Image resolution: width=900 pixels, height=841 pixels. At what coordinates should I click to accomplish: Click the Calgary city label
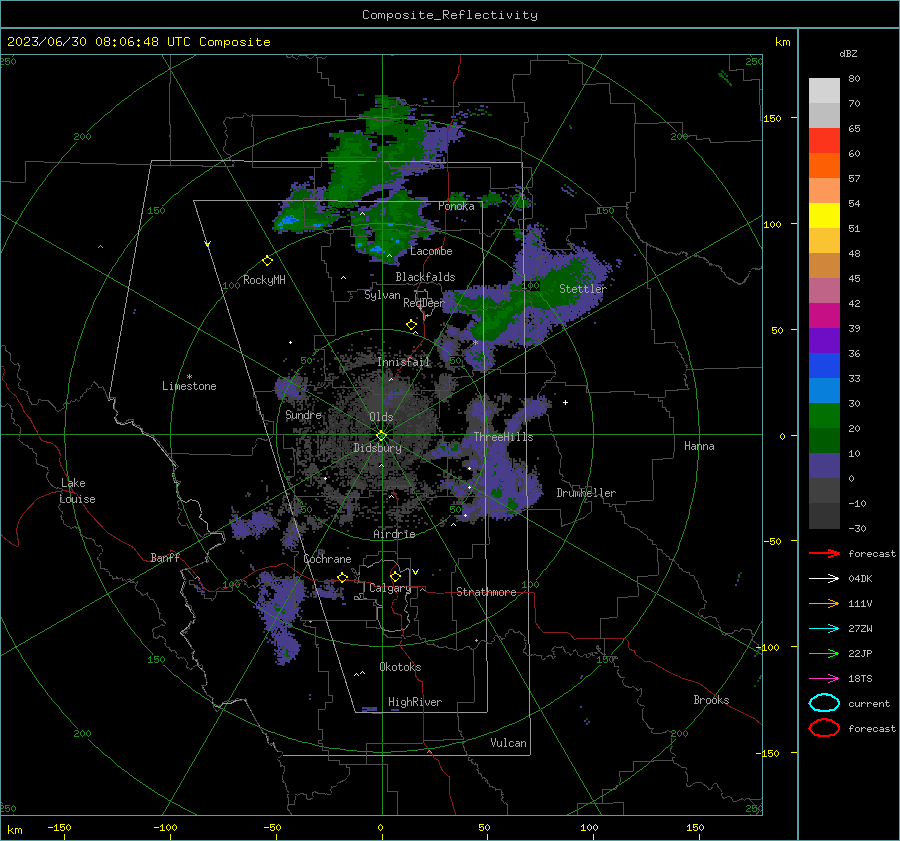tap(390, 588)
